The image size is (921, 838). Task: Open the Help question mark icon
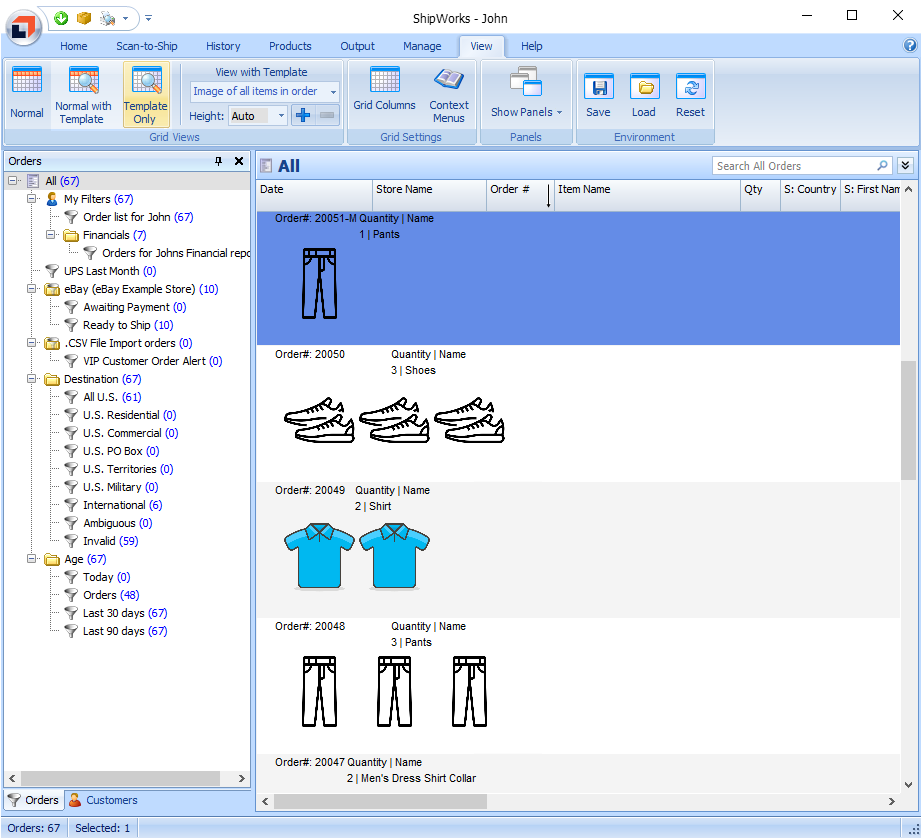pyautogui.click(x=910, y=45)
